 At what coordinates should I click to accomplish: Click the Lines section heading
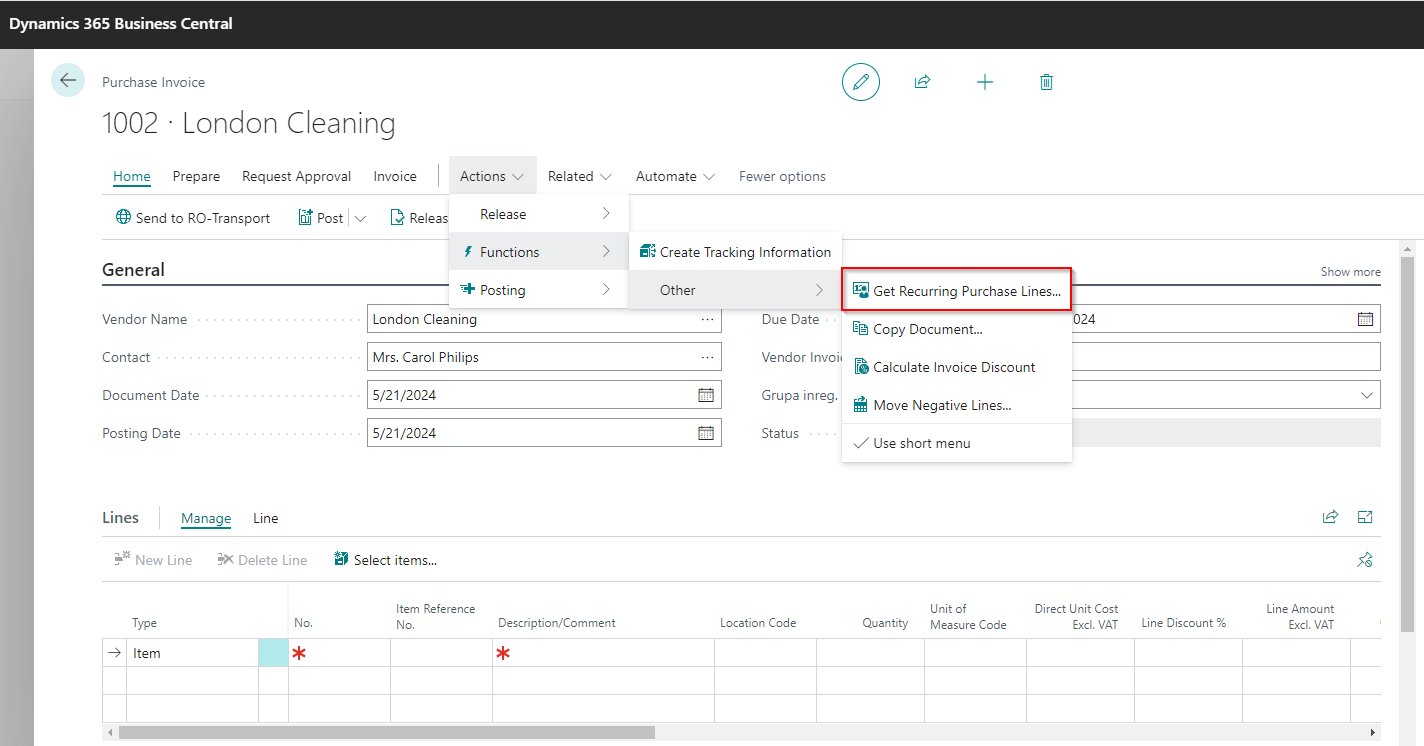pyautogui.click(x=120, y=518)
